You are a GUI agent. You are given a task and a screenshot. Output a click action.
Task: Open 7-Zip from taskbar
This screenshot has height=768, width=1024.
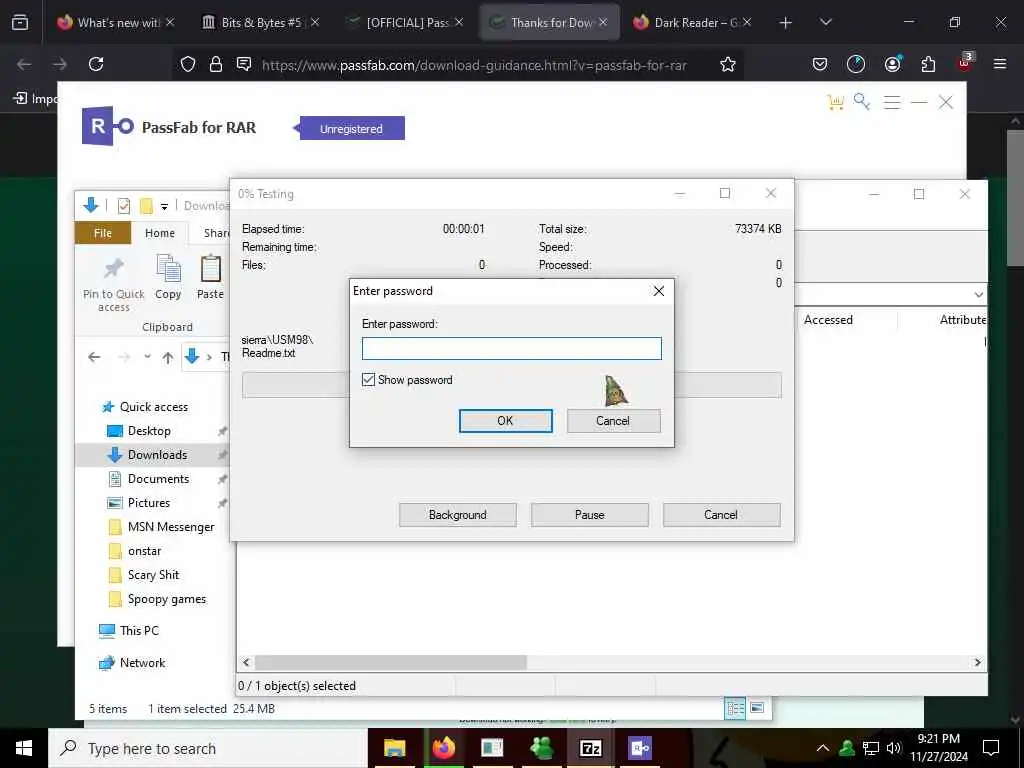[590, 748]
